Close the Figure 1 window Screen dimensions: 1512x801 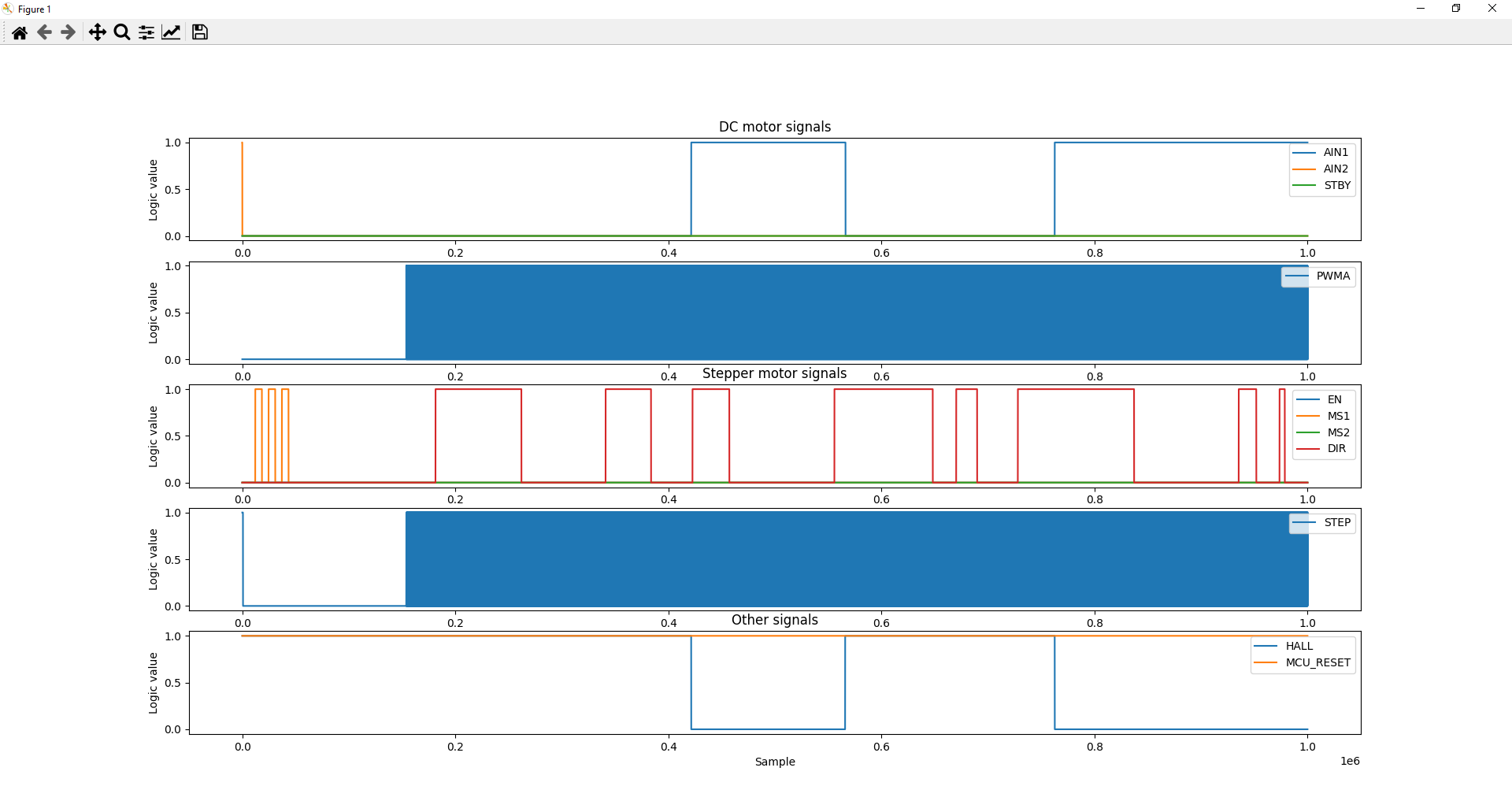click(x=1492, y=9)
